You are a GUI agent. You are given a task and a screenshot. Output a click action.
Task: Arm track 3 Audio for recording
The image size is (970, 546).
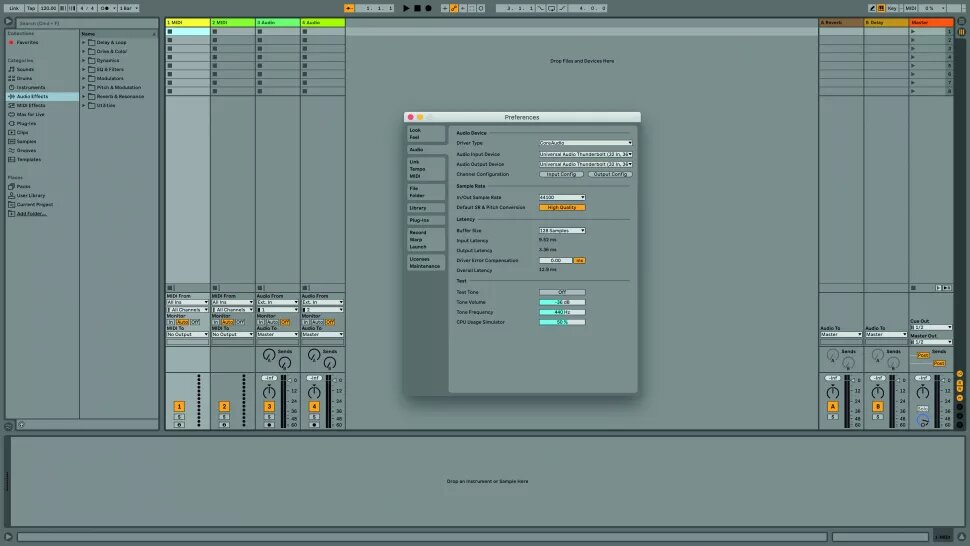pos(269,424)
